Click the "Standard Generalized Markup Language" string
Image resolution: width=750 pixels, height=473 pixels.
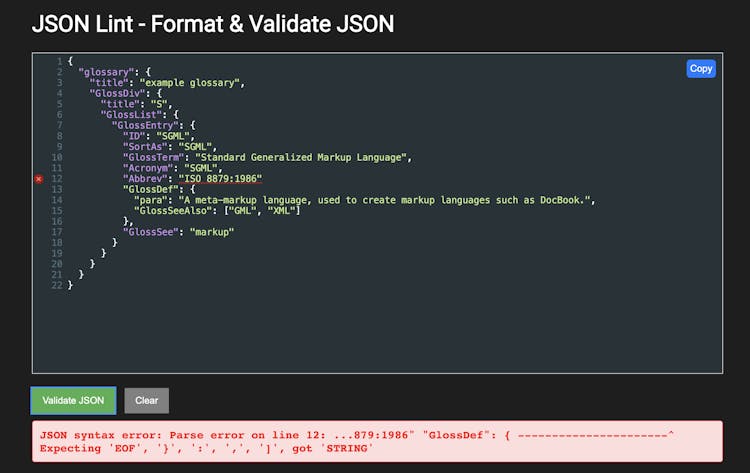tap(302, 157)
